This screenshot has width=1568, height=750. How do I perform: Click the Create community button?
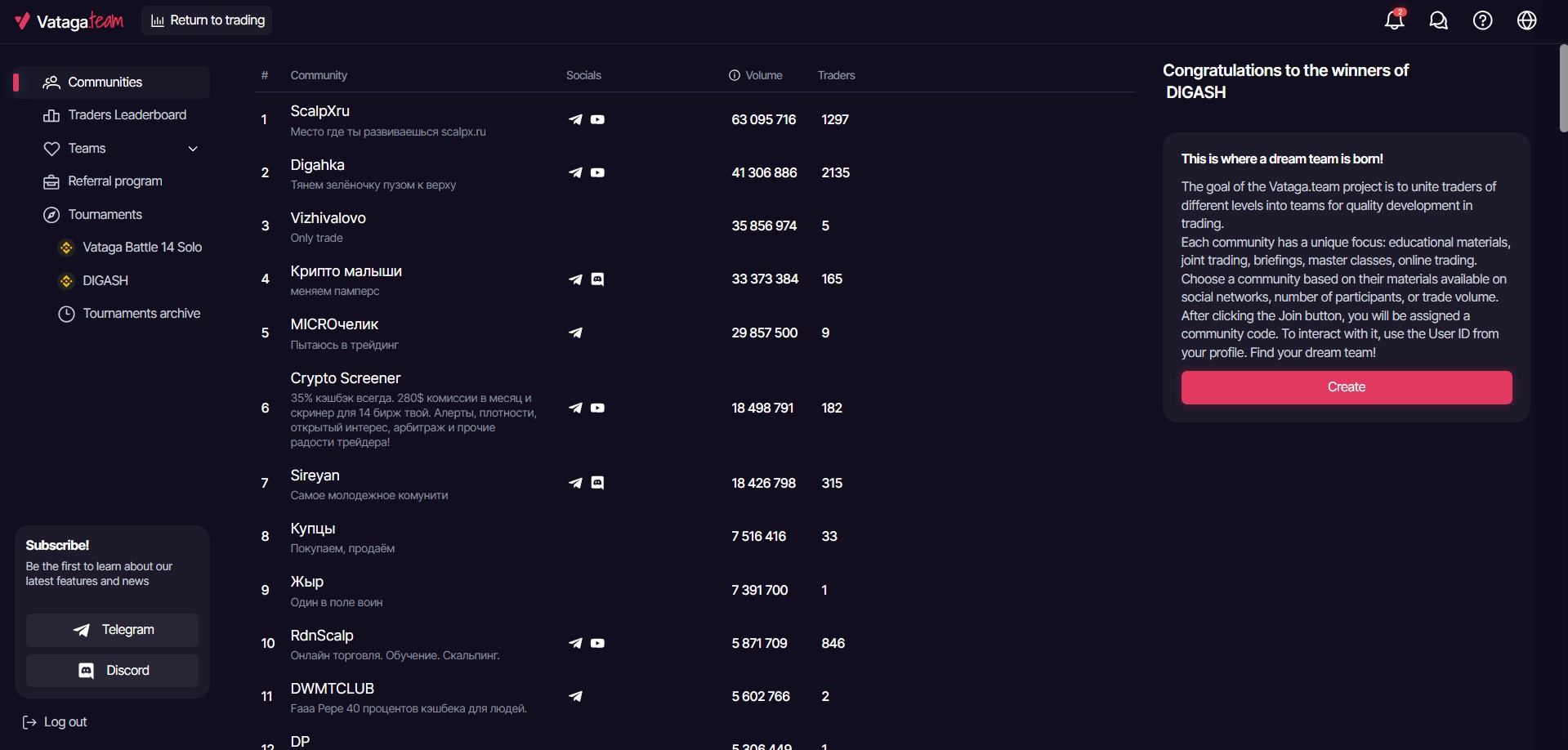pos(1347,387)
